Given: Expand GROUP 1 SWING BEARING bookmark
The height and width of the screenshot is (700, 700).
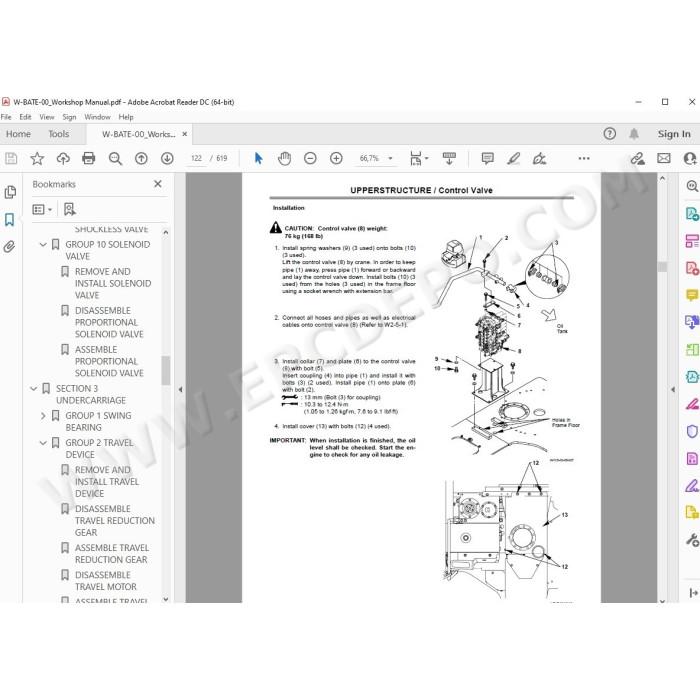Looking at the screenshot, I should point(43,416).
